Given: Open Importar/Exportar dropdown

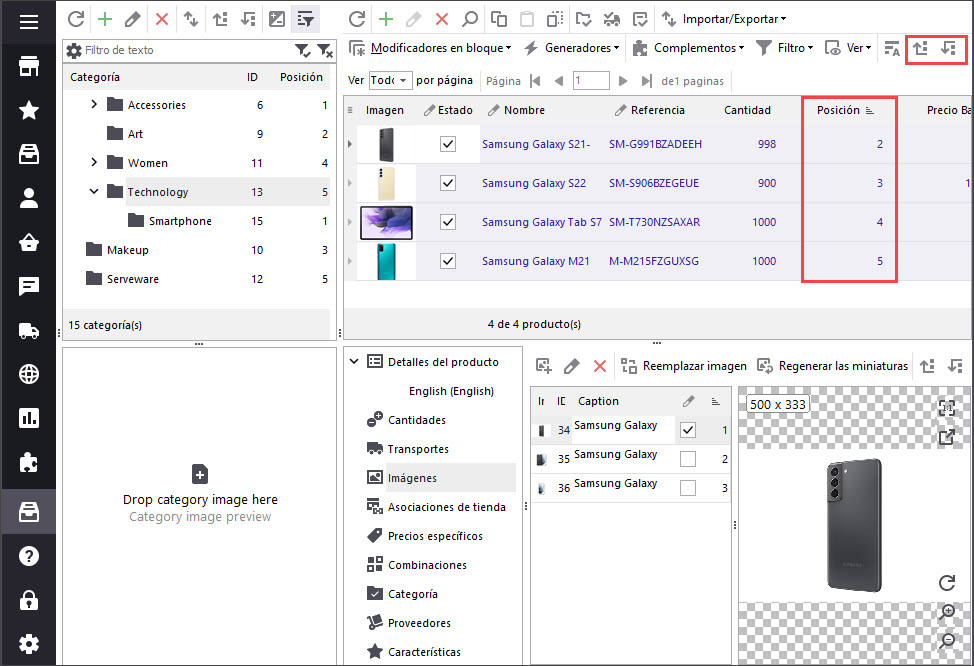Looking at the screenshot, I should [x=724, y=19].
